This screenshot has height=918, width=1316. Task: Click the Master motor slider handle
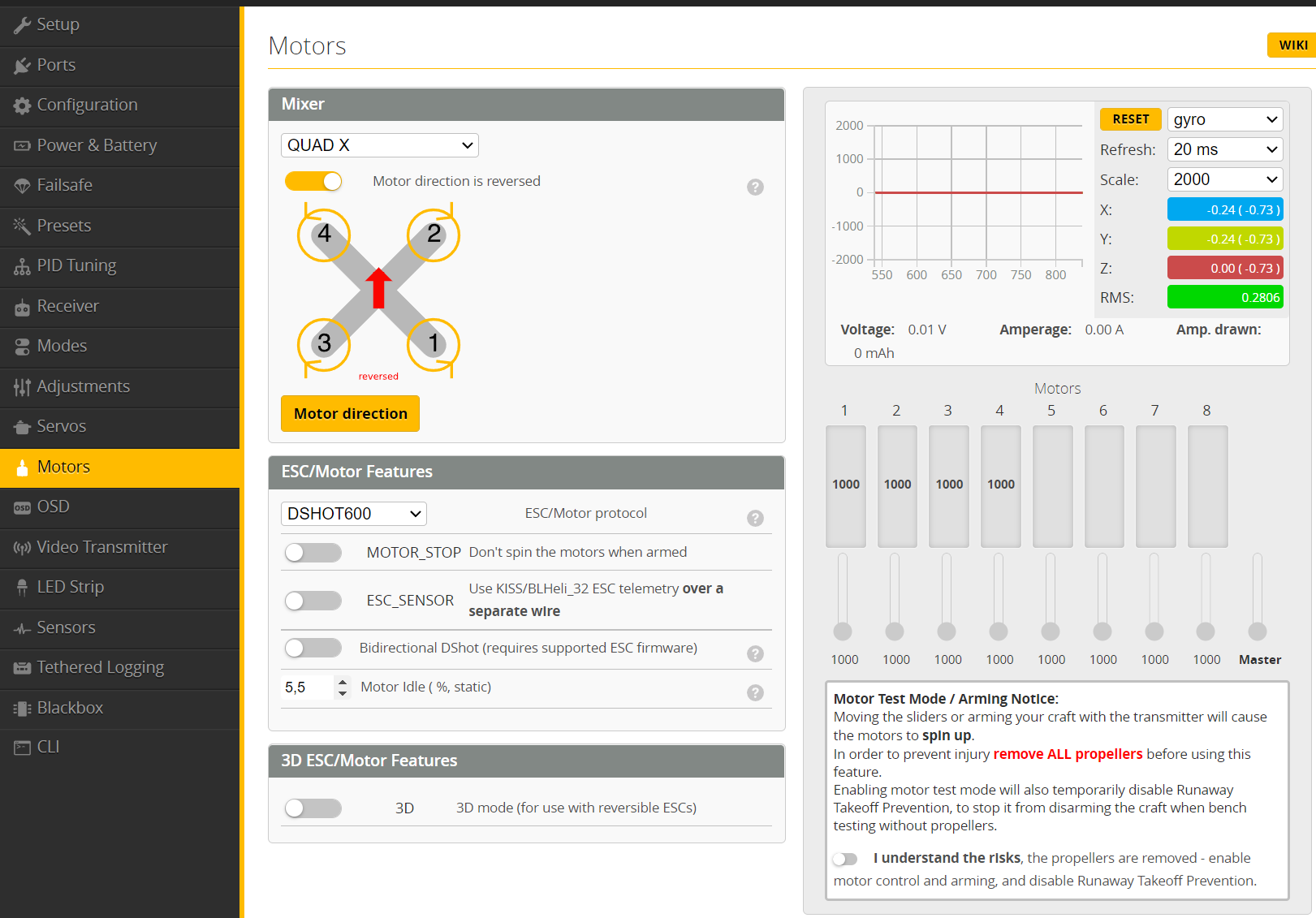coord(1257,631)
